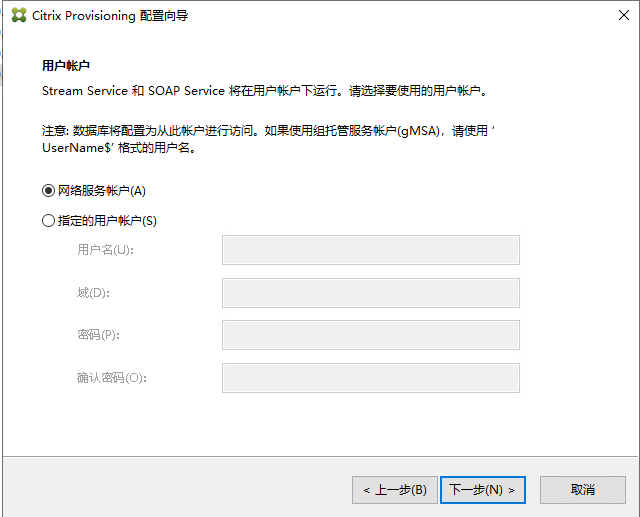Click the 用户名(U): field label
Image resolution: width=640 pixels, height=517 pixels.
(x=105, y=250)
